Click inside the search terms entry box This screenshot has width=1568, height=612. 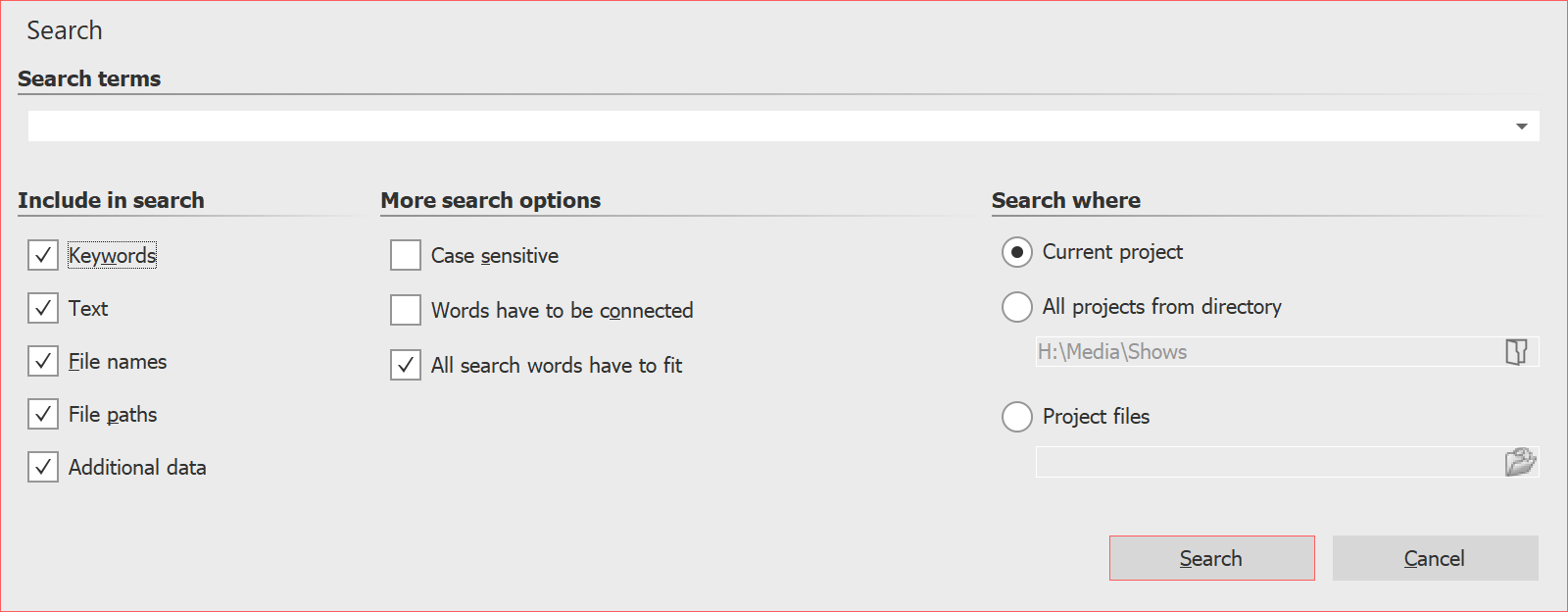coord(686,126)
